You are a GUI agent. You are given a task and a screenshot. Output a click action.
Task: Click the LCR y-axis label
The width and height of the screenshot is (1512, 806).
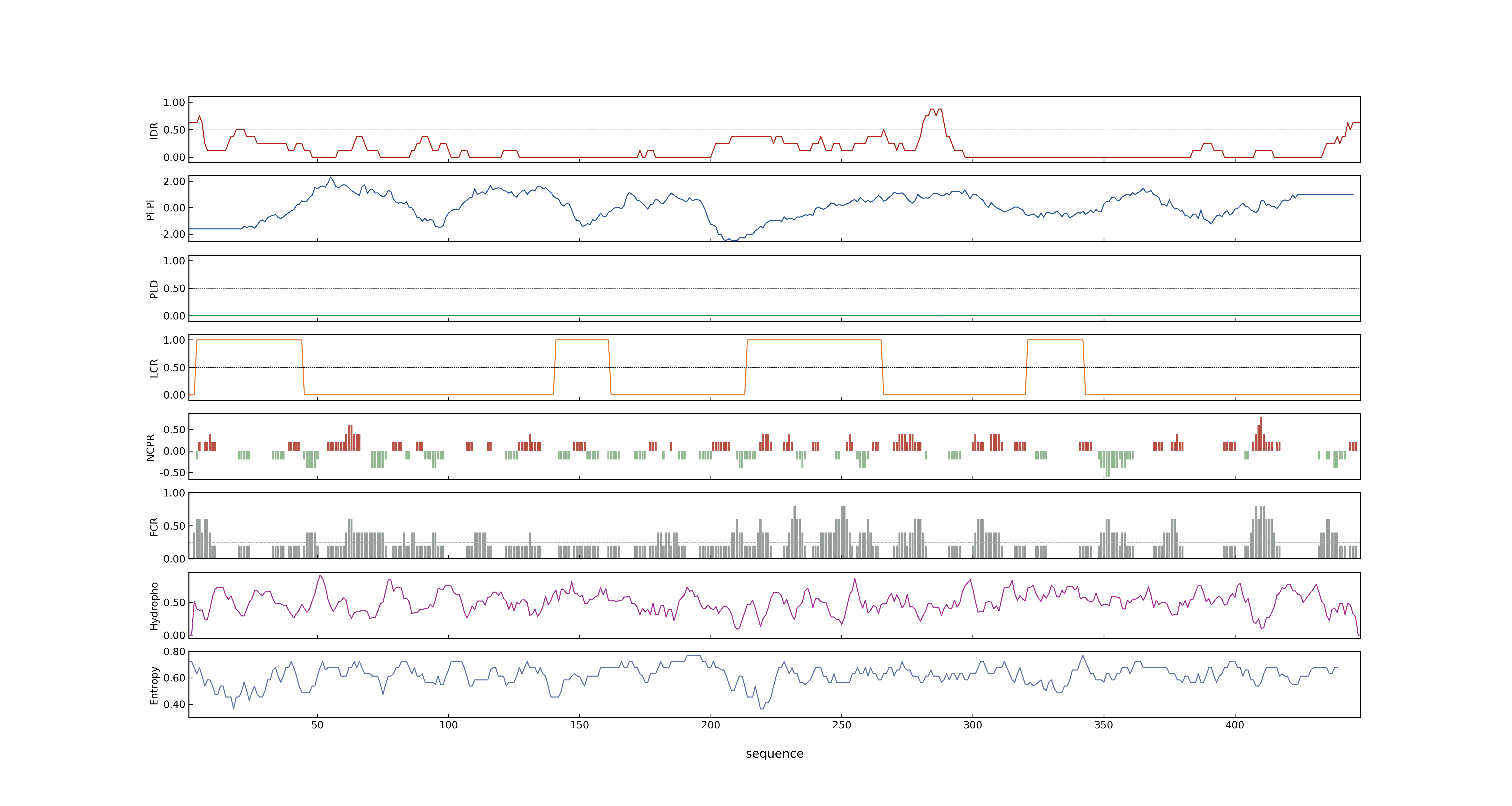tap(154, 368)
